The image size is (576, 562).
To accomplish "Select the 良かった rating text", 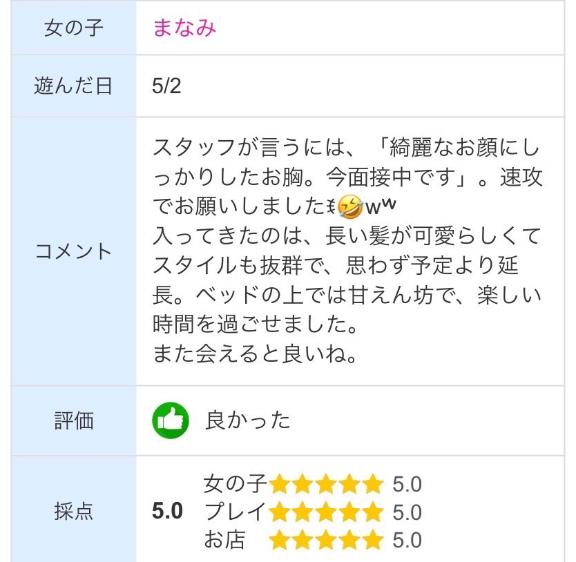I will coord(248,420).
